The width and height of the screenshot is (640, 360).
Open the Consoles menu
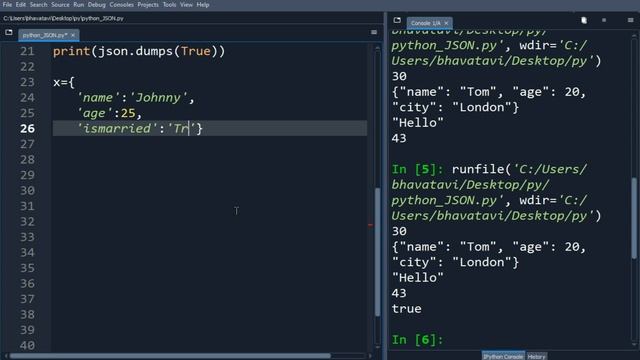(x=121, y=5)
